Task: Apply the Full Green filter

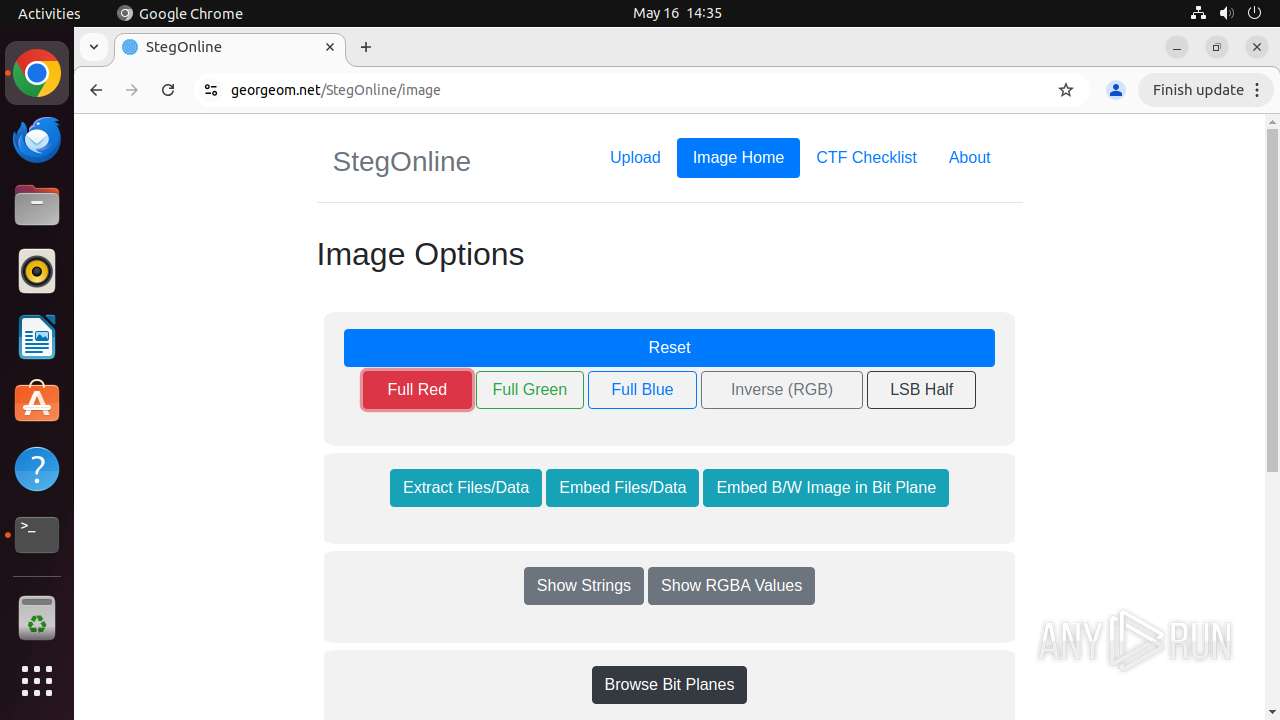Action: click(530, 390)
